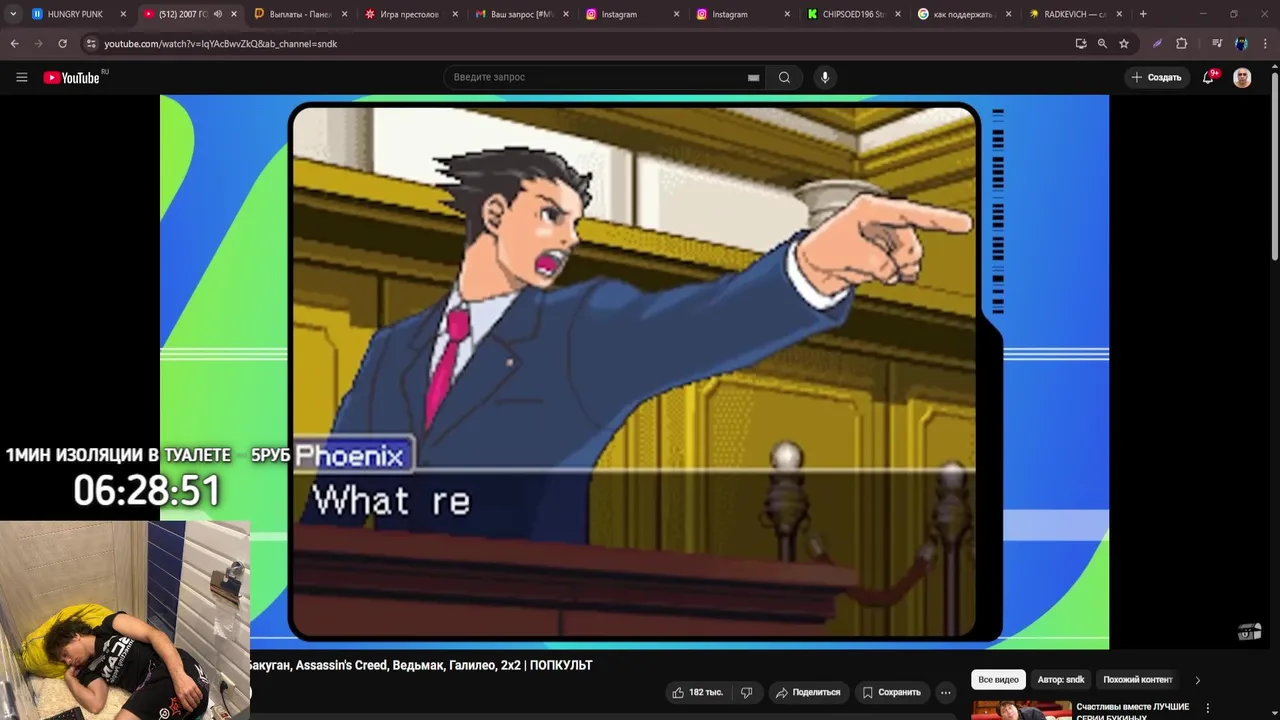The height and width of the screenshot is (720, 1280).
Task: Switch to the Google 'как поддержать' tab
Action: pos(962,14)
